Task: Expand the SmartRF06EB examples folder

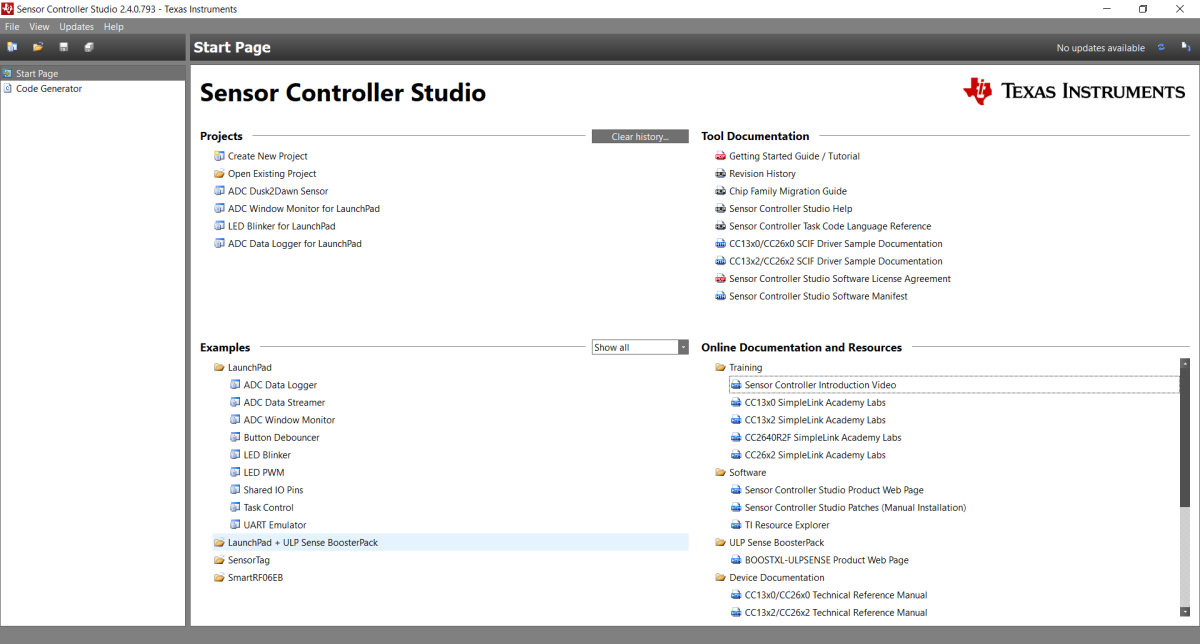Action: [x=219, y=578]
